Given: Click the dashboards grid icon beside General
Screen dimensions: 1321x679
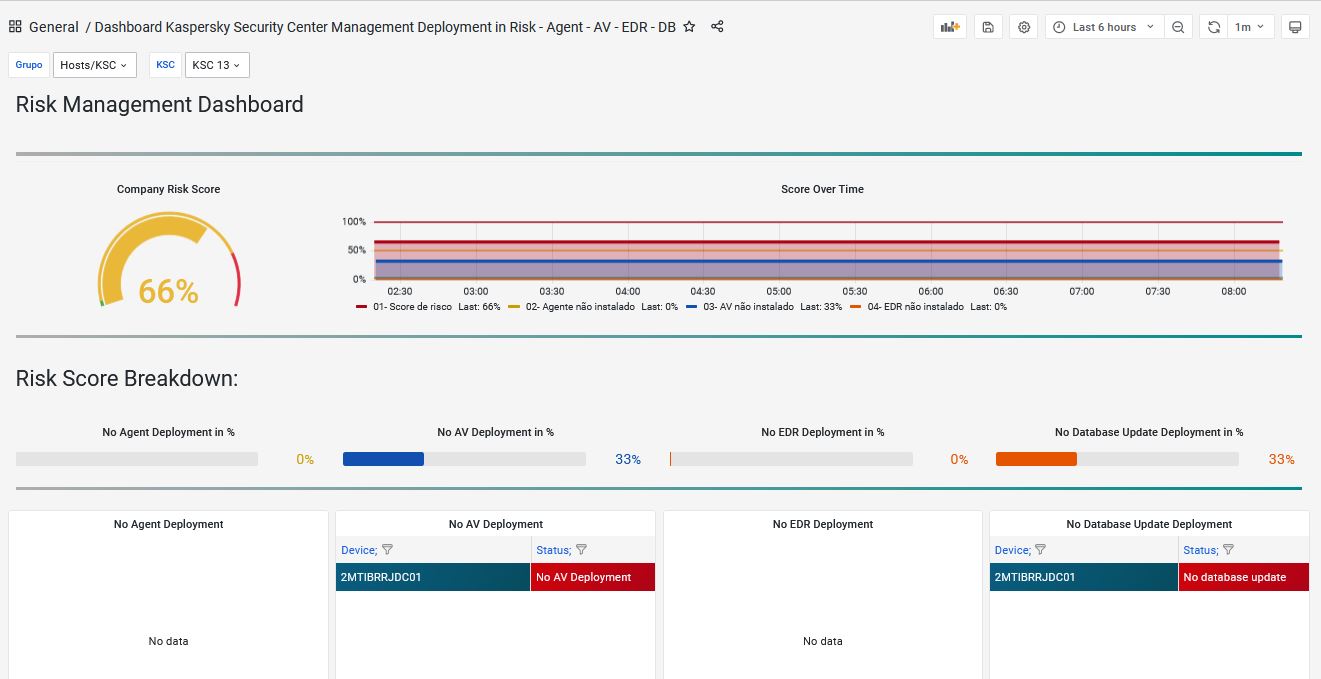Looking at the screenshot, I should click(x=15, y=27).
